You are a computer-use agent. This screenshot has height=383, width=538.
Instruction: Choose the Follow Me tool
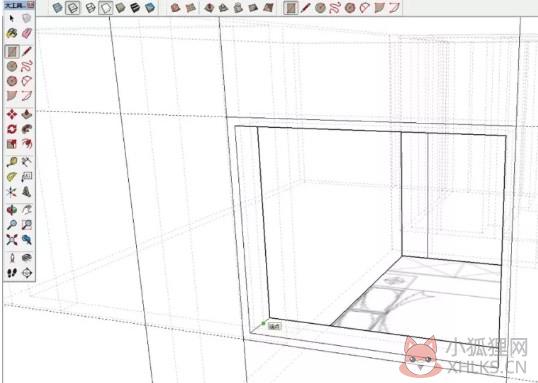[26, 129]
